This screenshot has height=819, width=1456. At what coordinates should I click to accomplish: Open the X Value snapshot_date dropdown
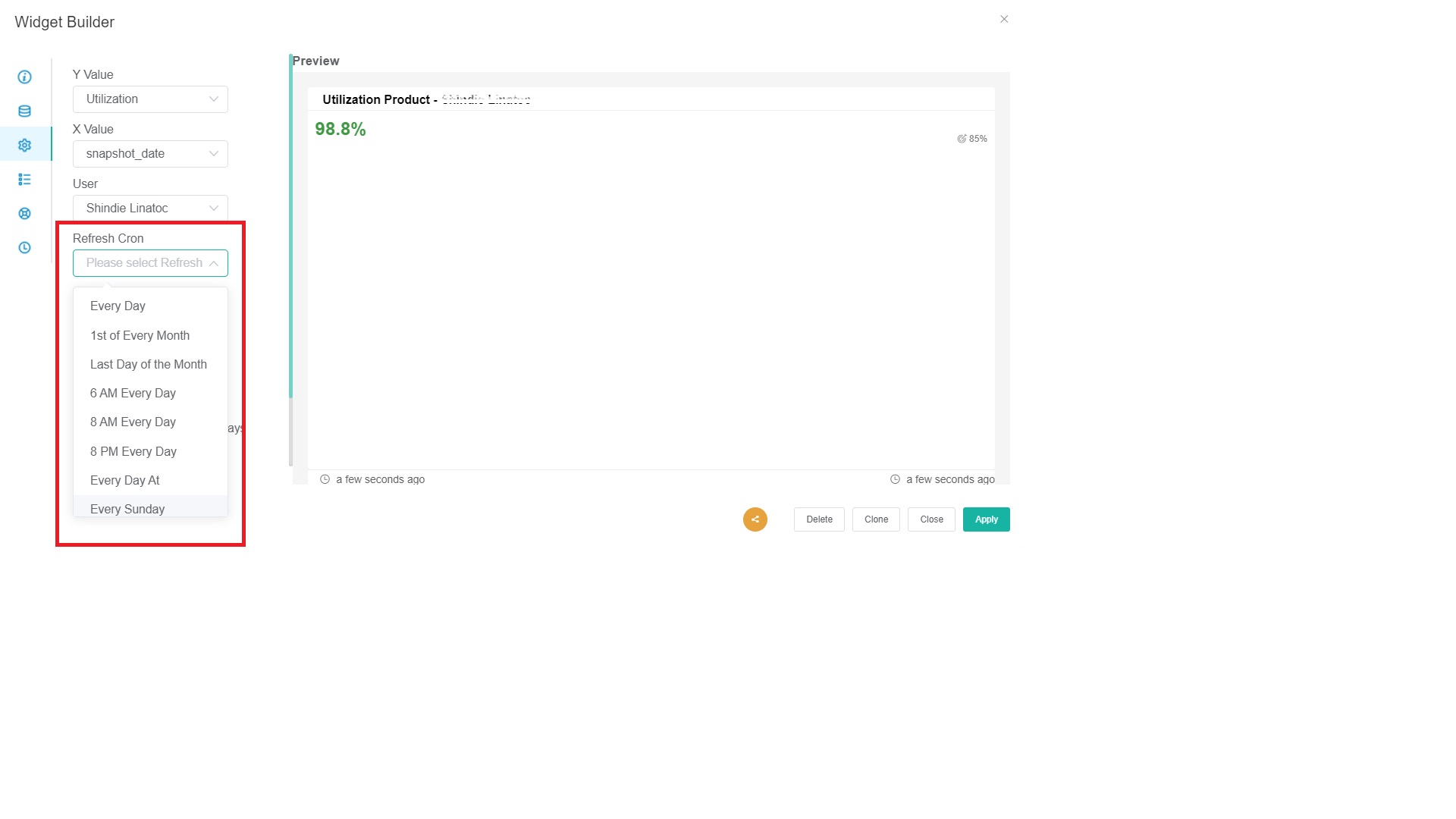(150, 154)
